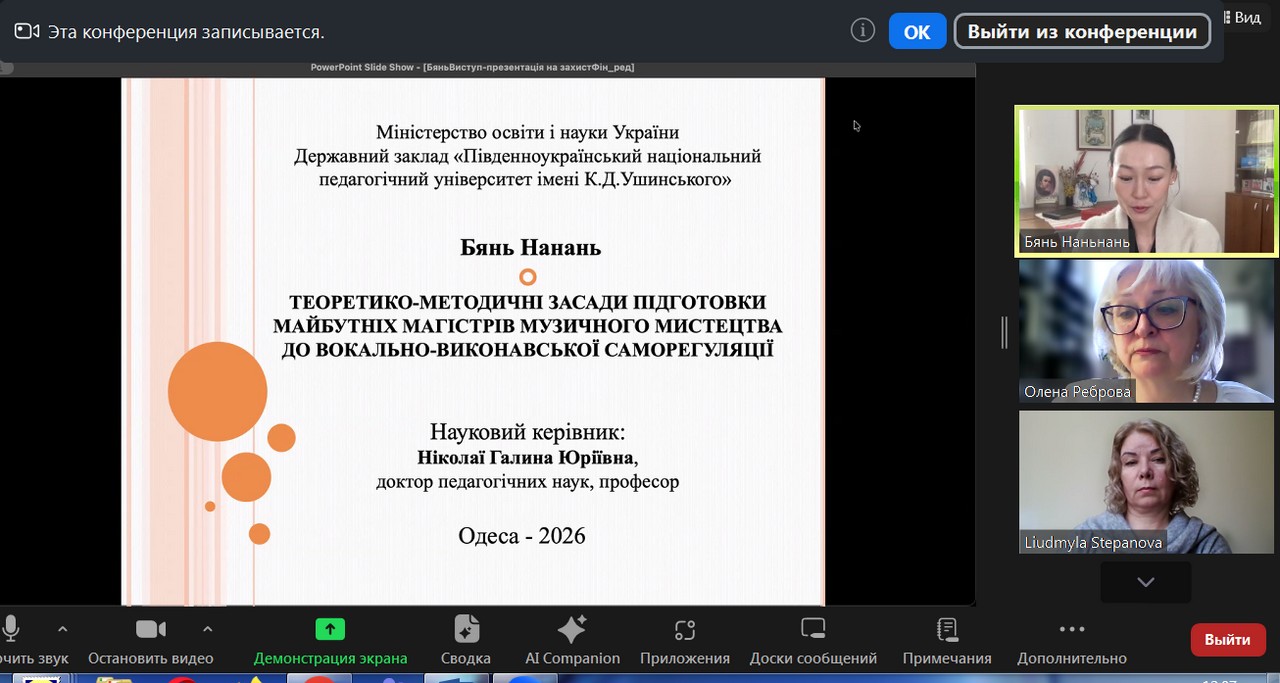This screenshot has height=683, width=1280.
Task: Click the recording camera indicator icon
Action: click(27, 32)
